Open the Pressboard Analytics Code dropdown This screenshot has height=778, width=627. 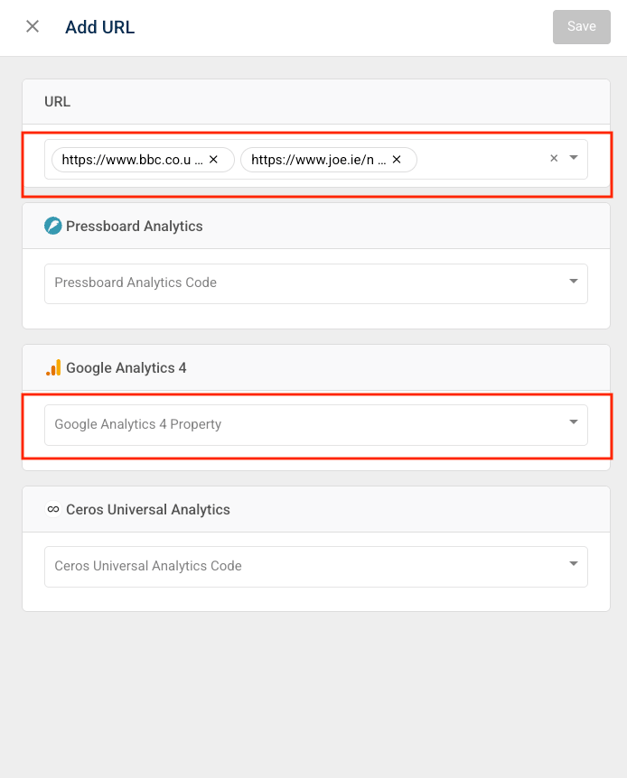coord(574,282)
